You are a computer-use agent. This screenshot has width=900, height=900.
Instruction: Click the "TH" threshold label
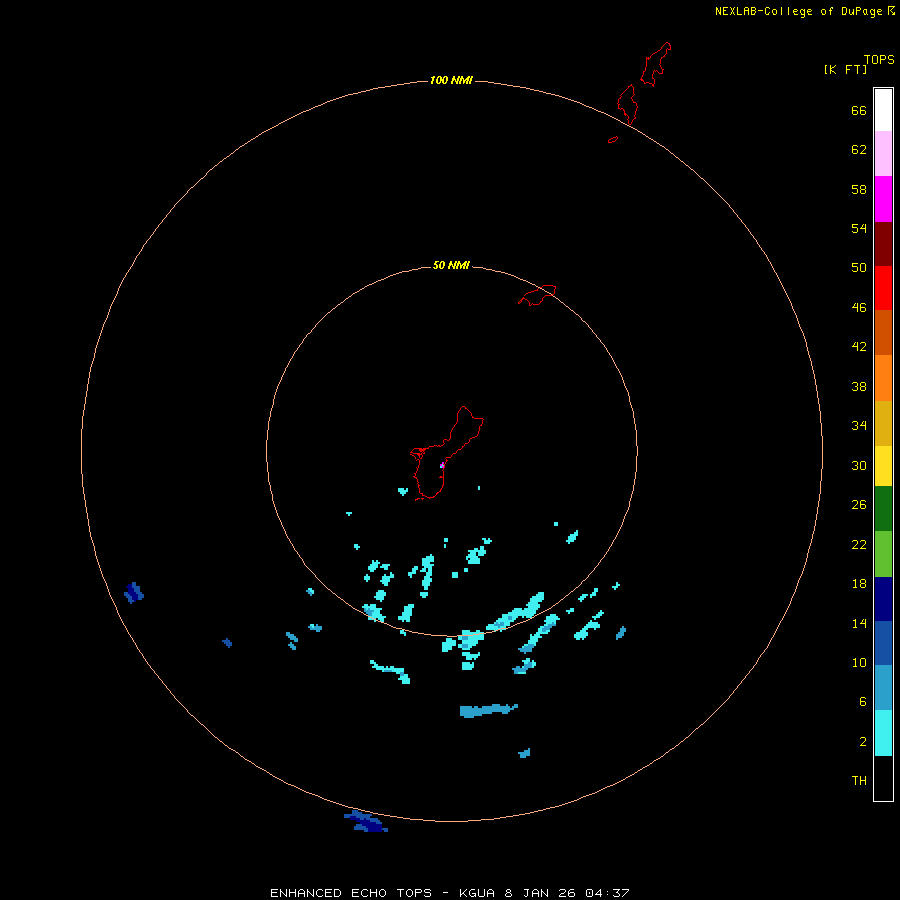(x=859, y=781)
